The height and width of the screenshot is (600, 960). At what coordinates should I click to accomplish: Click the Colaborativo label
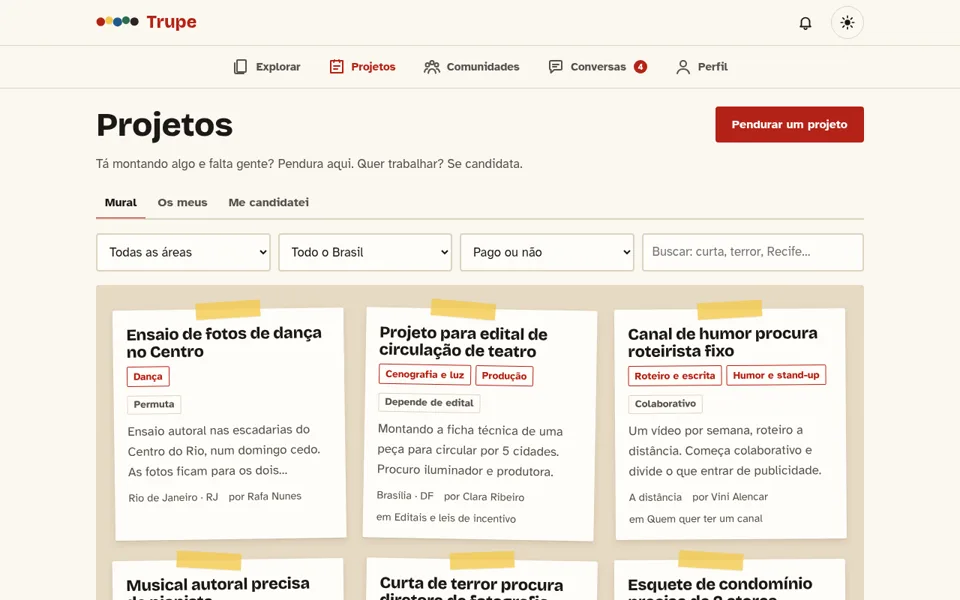tap(665, 404)
